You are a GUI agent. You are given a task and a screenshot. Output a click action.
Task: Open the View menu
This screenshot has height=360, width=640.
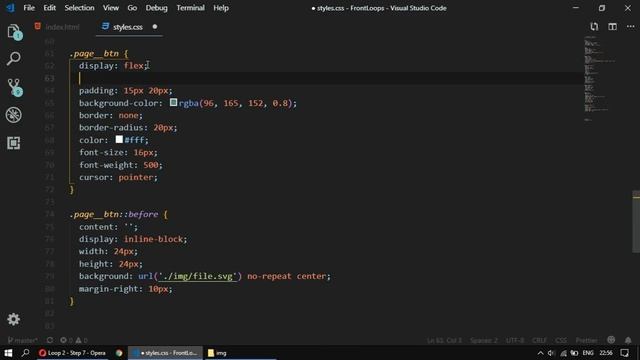[x=111, y=8]
